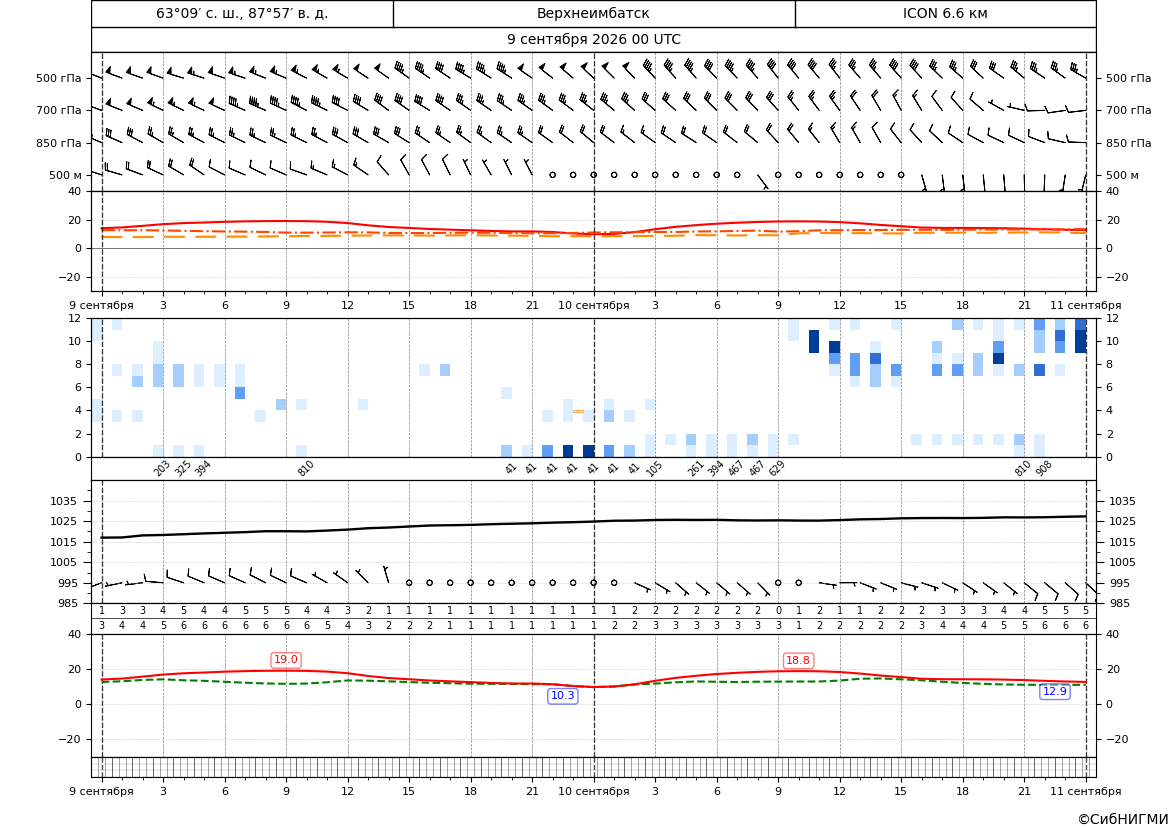Click cloud base value 908
This screenshot has width=1169, height=827.
(1044, 468)
